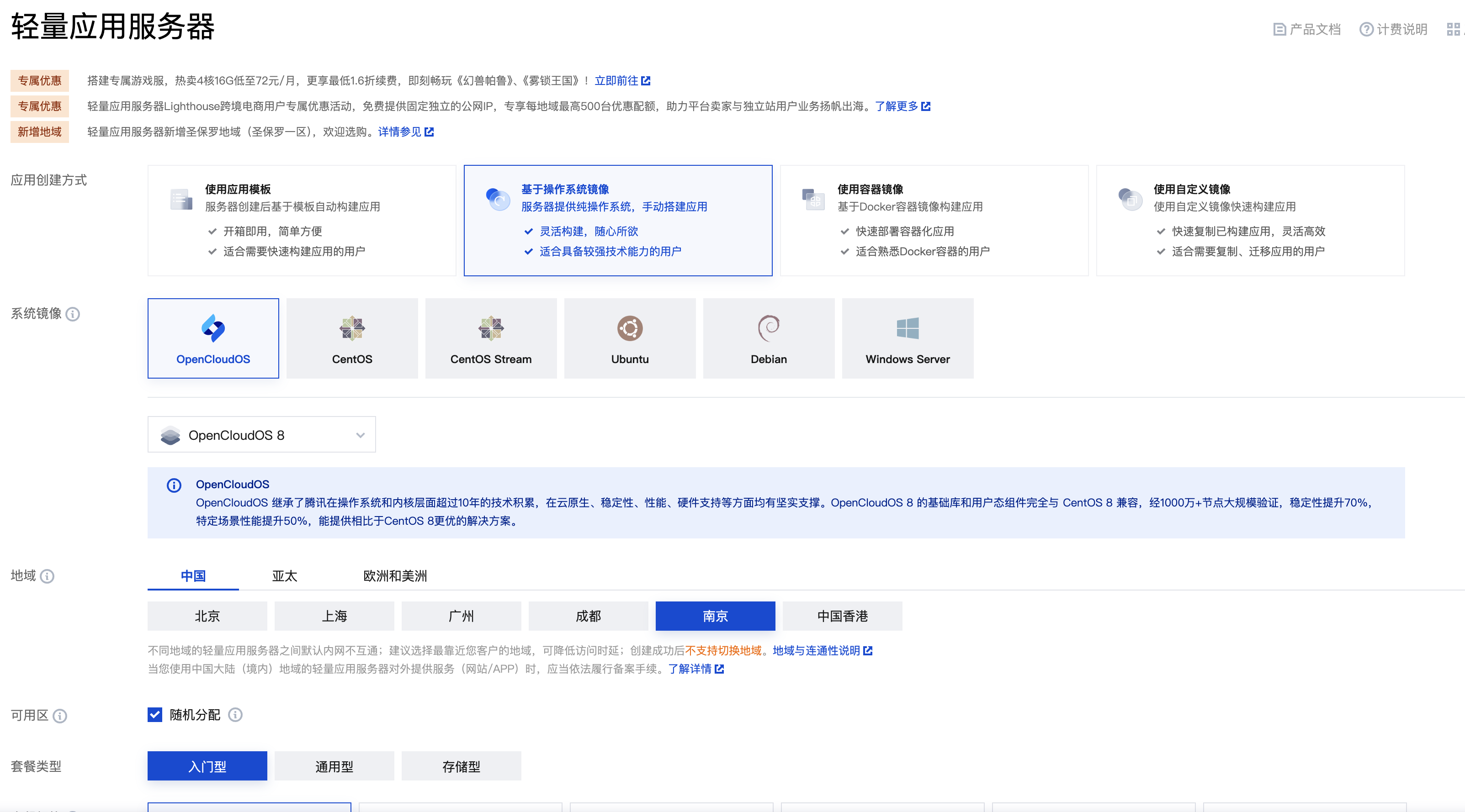
Task: Select the OpenCloudOS image tile
Action: tap(213, 339)
